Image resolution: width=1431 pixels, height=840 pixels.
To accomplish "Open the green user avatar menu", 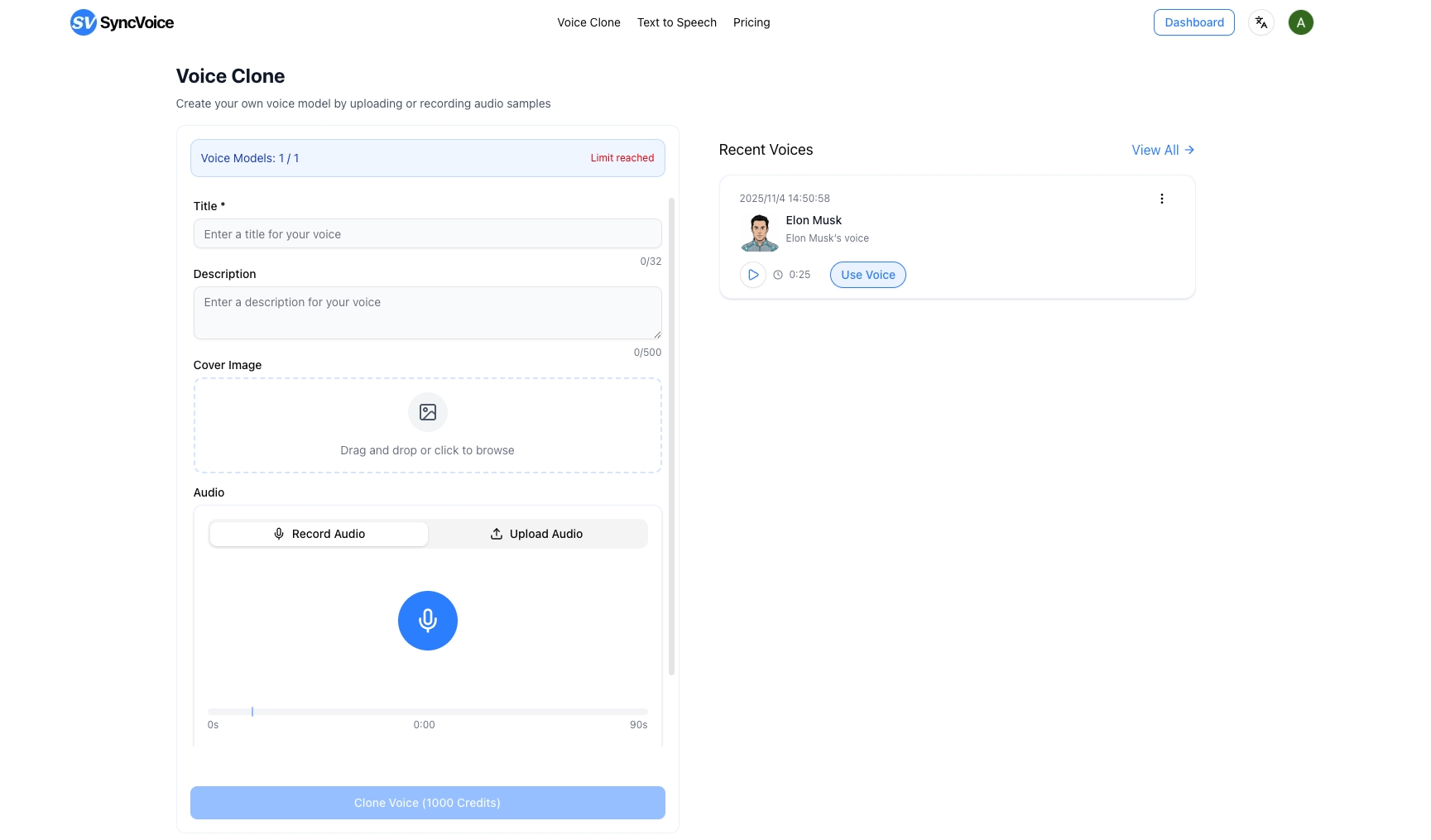I will click(x=1300, y=22).
